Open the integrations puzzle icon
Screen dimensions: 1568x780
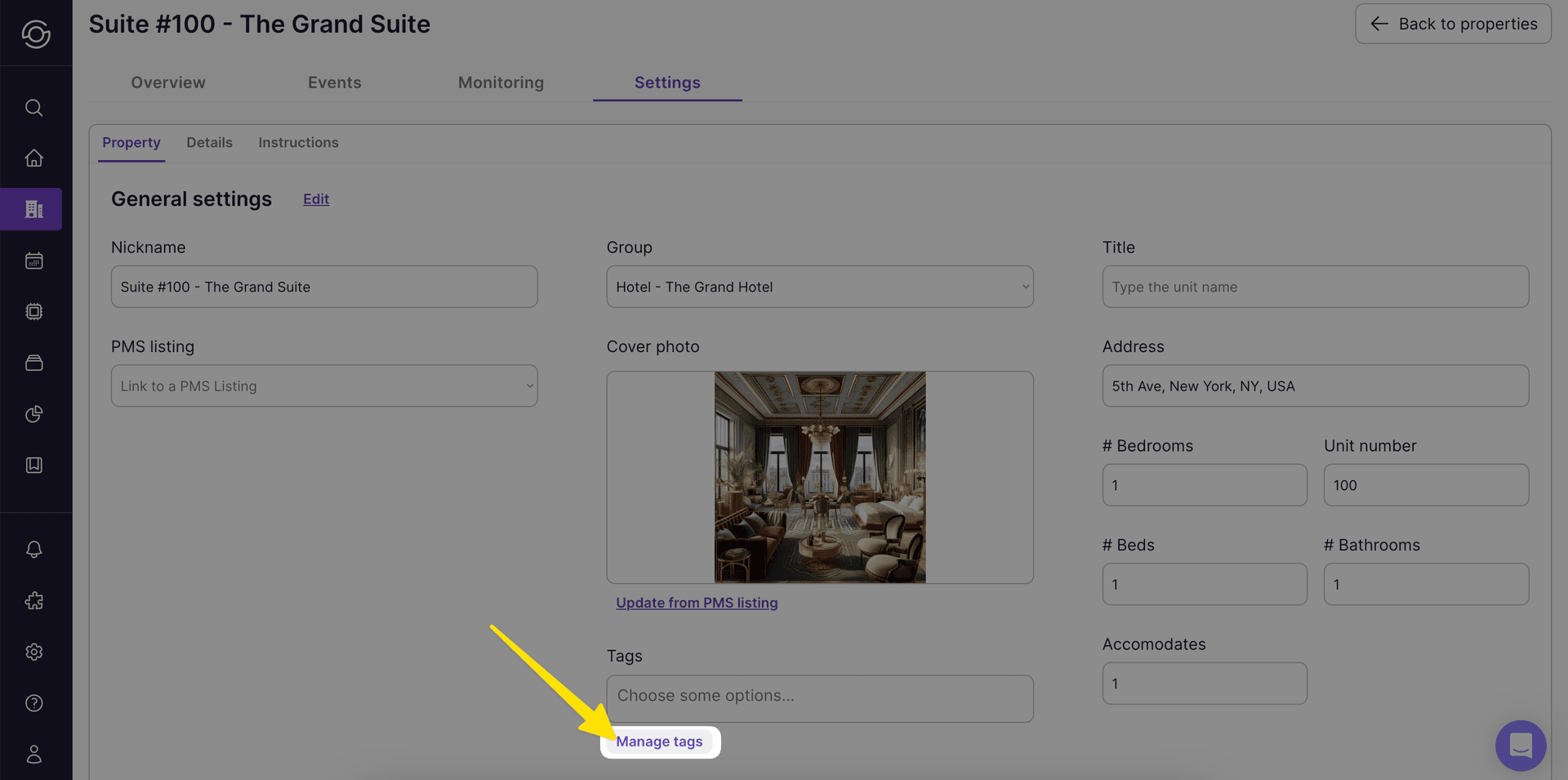33,600
